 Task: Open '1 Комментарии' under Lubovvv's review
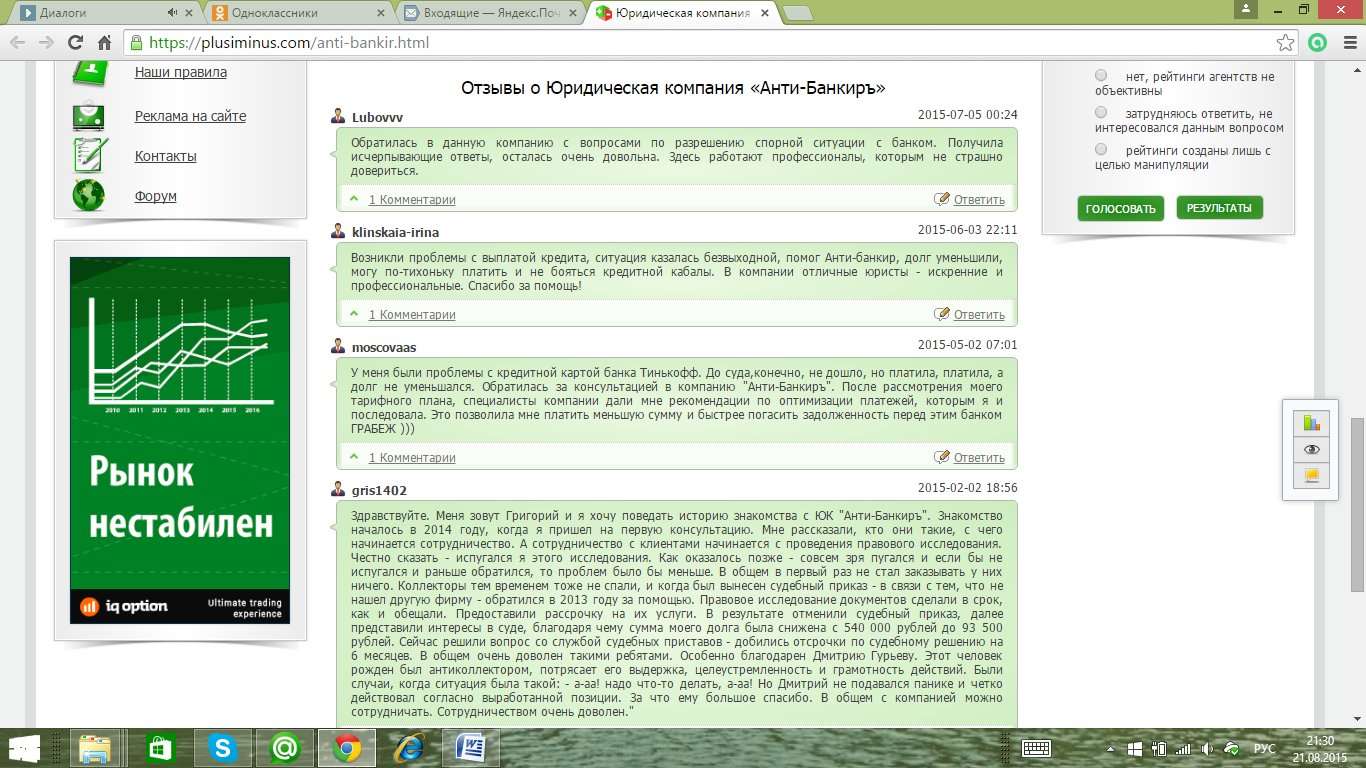pyautogui.click(x=412, y=200)
